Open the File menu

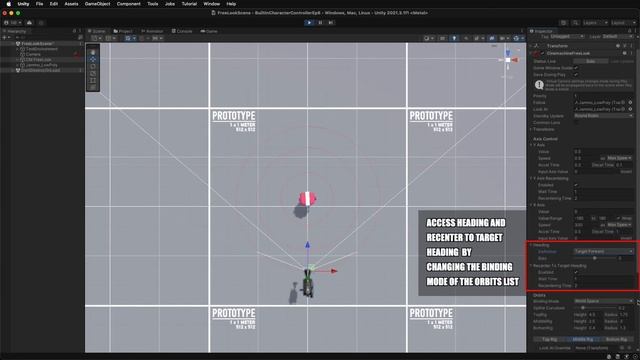coord(39,4)
